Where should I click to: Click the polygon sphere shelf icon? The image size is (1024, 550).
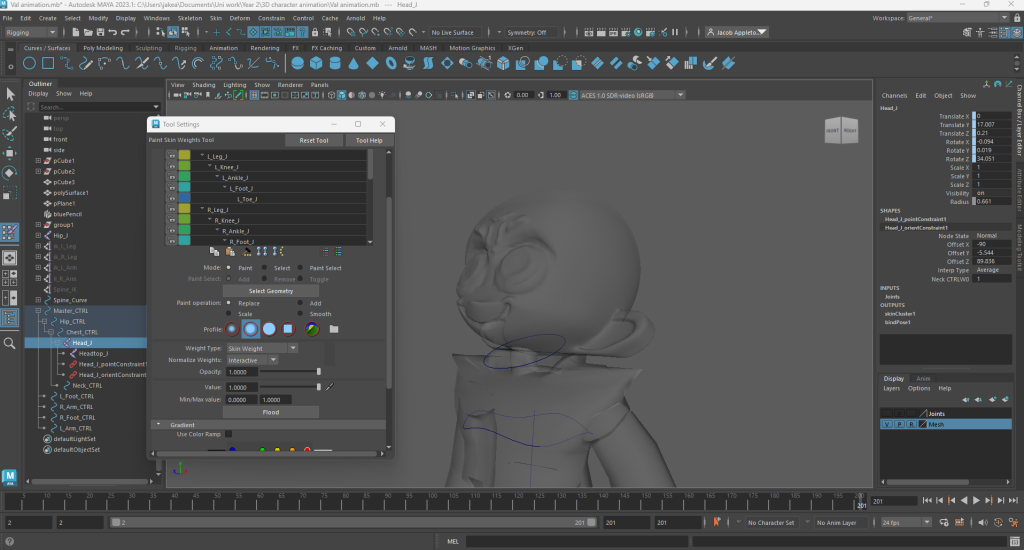coord(297,63)
